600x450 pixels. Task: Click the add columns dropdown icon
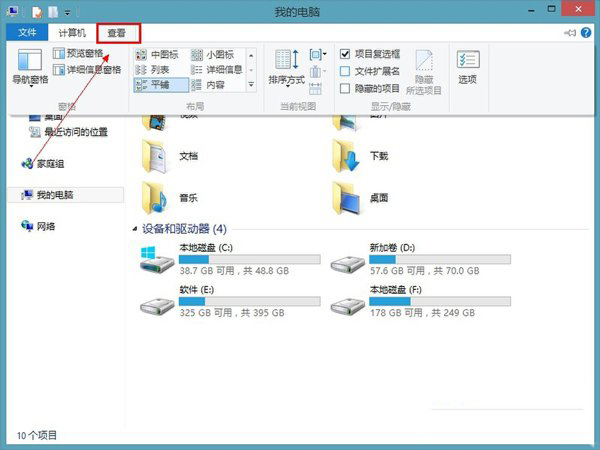[317, 72]
